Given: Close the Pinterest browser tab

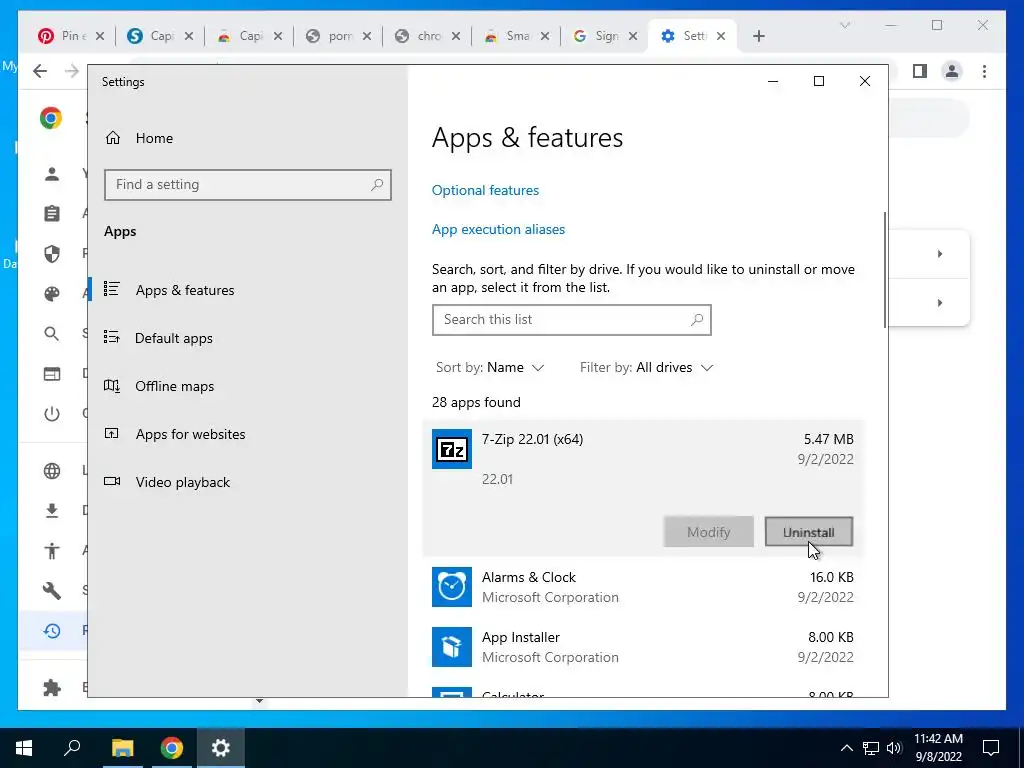Looking at the screenshot, I should [x=100, y=36].
